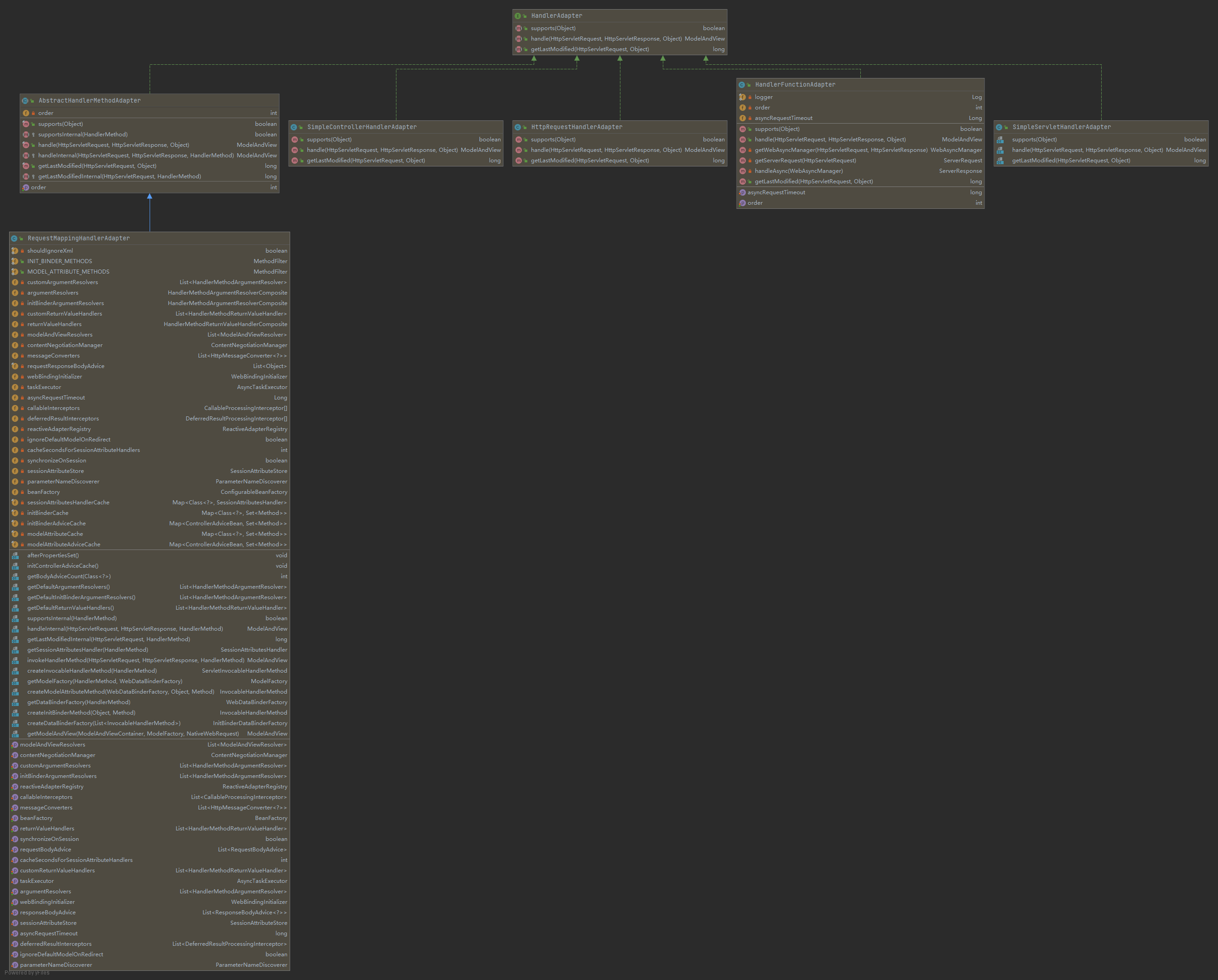Click getLastModified method in SimpleServletHandlerAdapter
Screen dimensions: 1218x980
(1101, 161)
